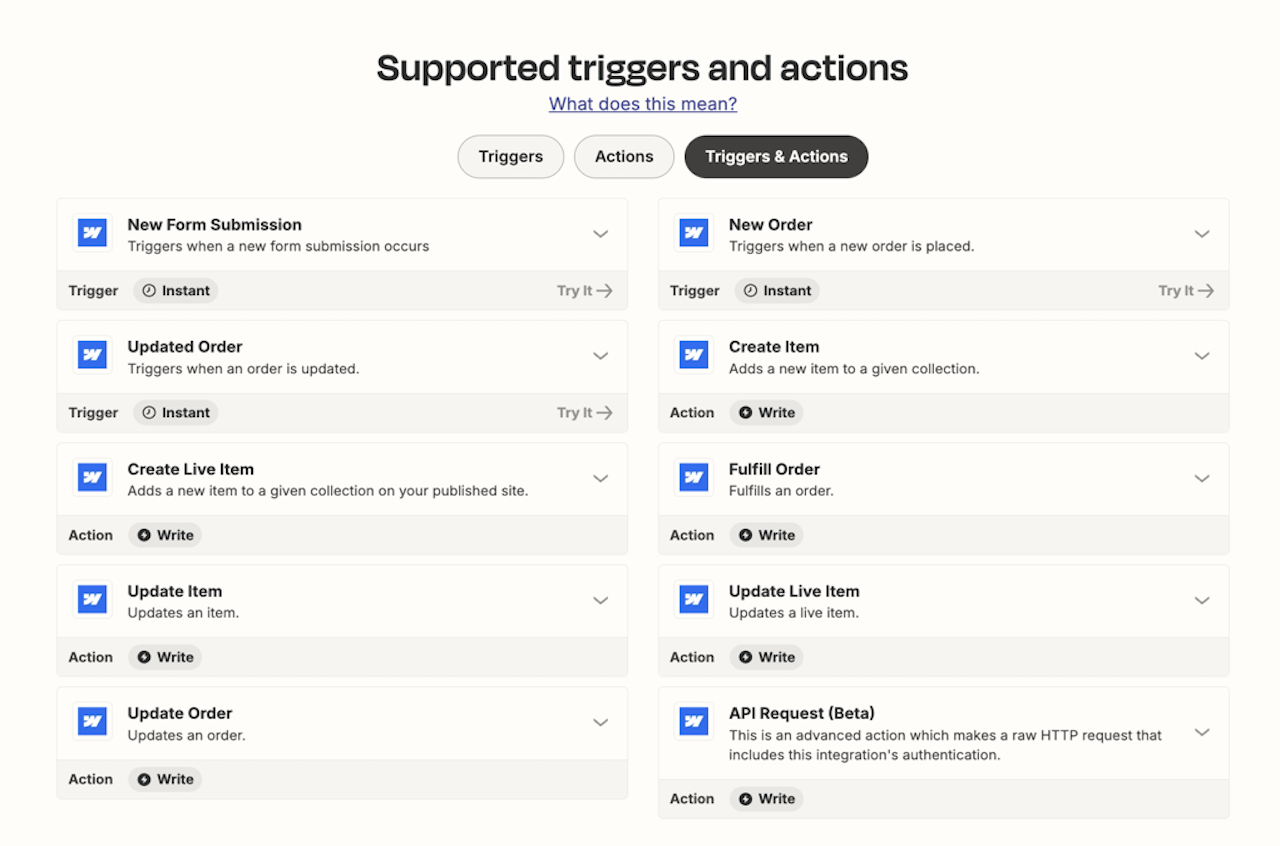Viewport: 1280px width, 846px height.
Task: Click the Write badge on Update Order
Action: (165, 779)
